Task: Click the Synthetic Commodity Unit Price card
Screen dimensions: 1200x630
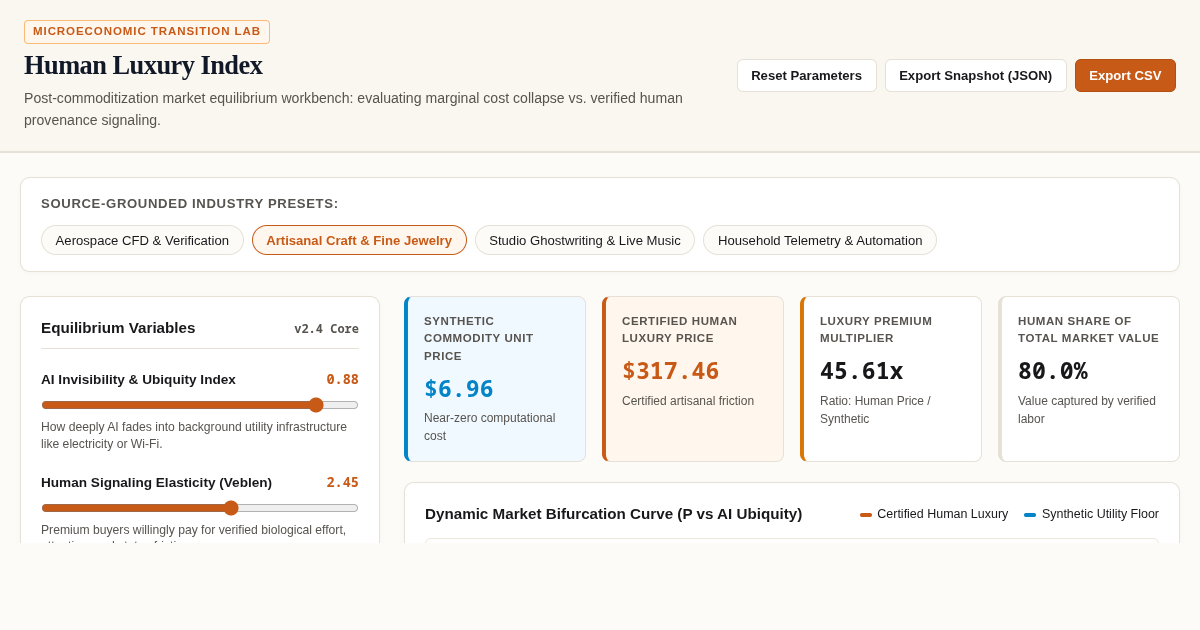Action: (495, 379)
